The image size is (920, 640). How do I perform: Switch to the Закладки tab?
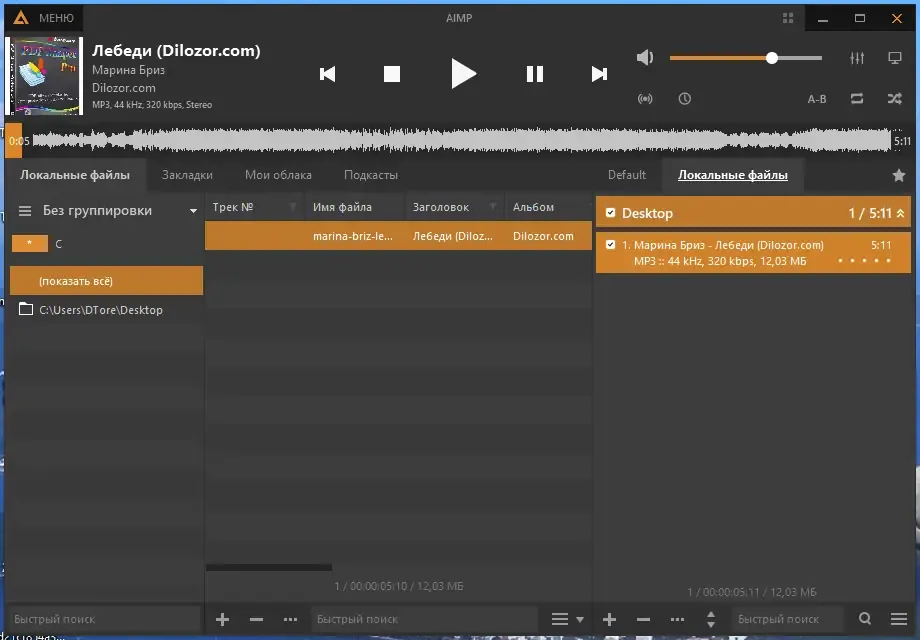pos(187,175)
